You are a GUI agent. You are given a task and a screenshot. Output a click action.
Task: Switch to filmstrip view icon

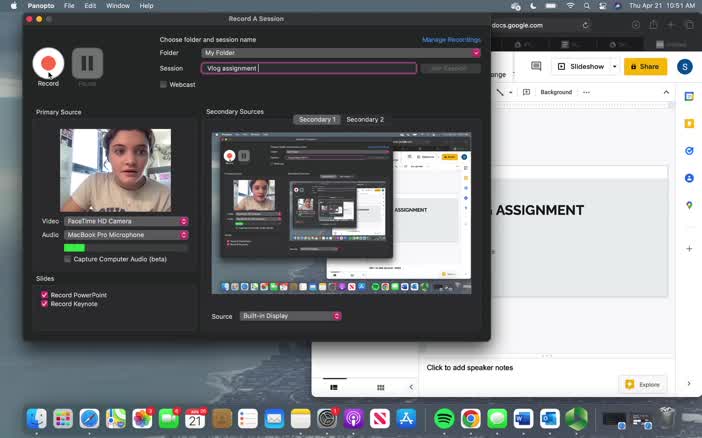[334, 387]
